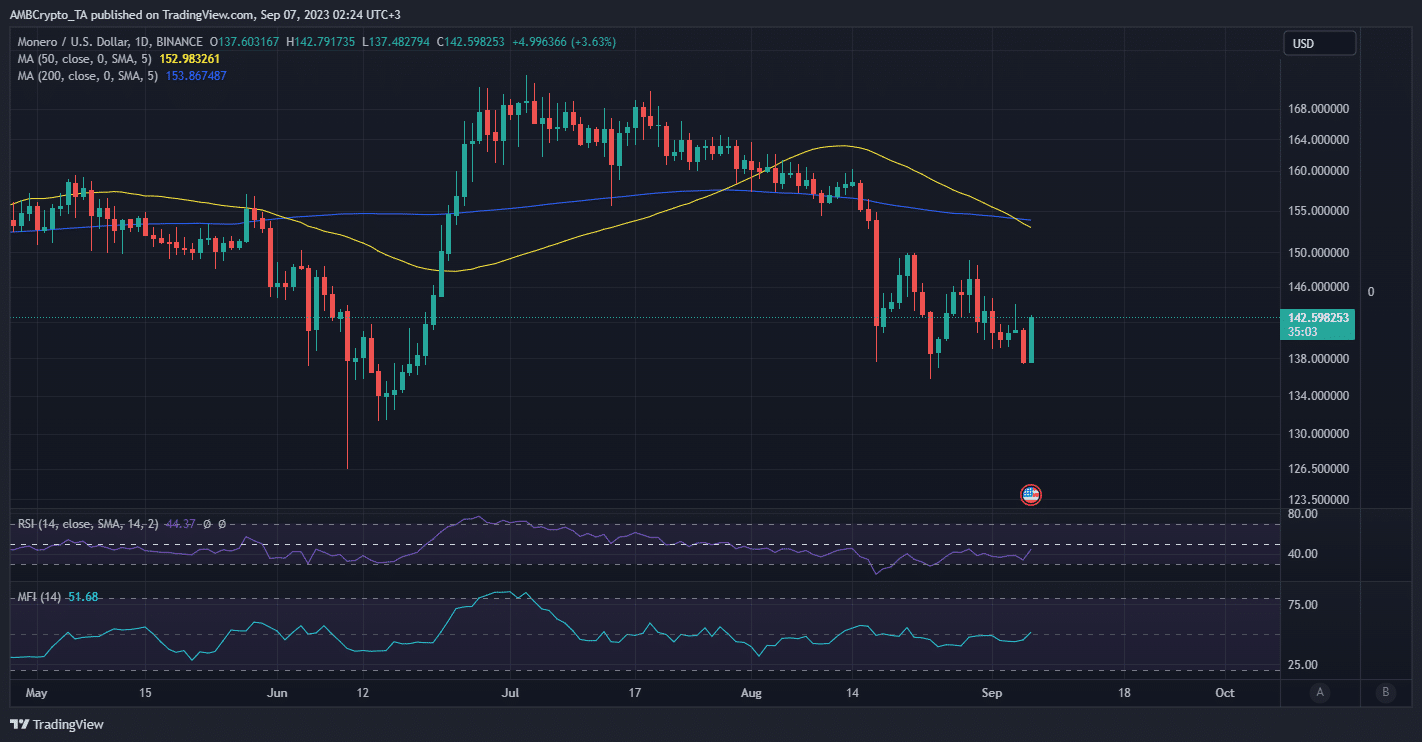Image resolution: width=1422 pixels, height=742 pixels.
Task: Toggle the A auto-scale button
Action: point(1320,692)
